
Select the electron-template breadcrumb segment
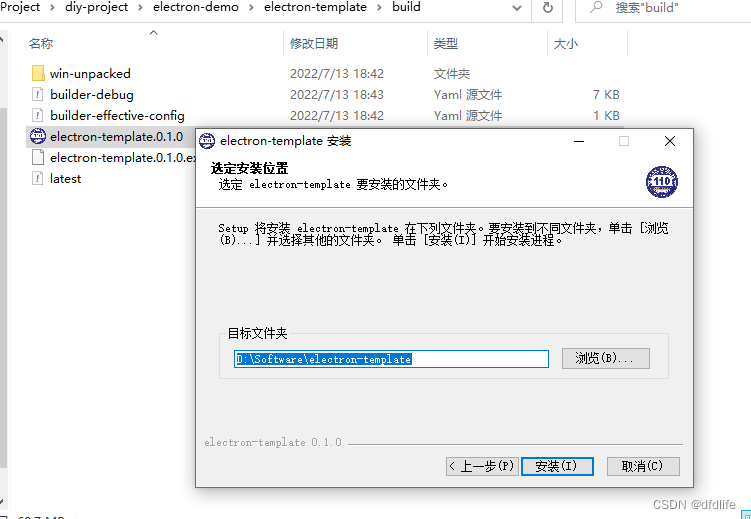click(315, 7)
